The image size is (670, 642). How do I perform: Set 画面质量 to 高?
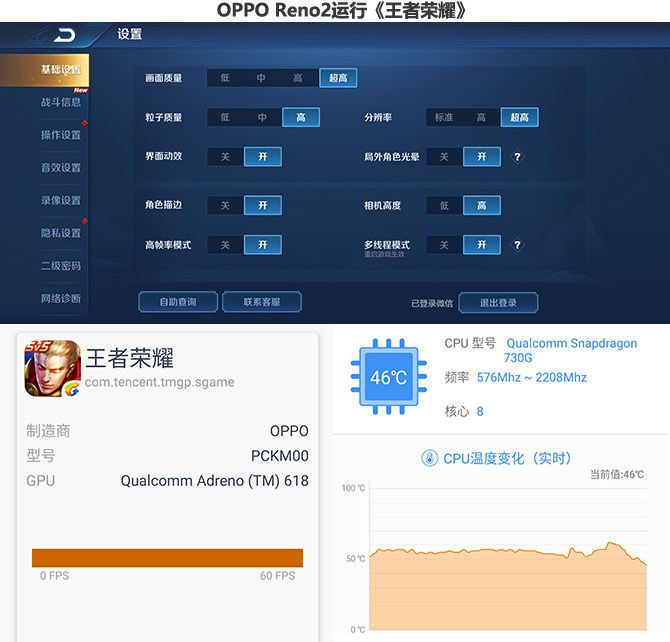coord(298,78)
